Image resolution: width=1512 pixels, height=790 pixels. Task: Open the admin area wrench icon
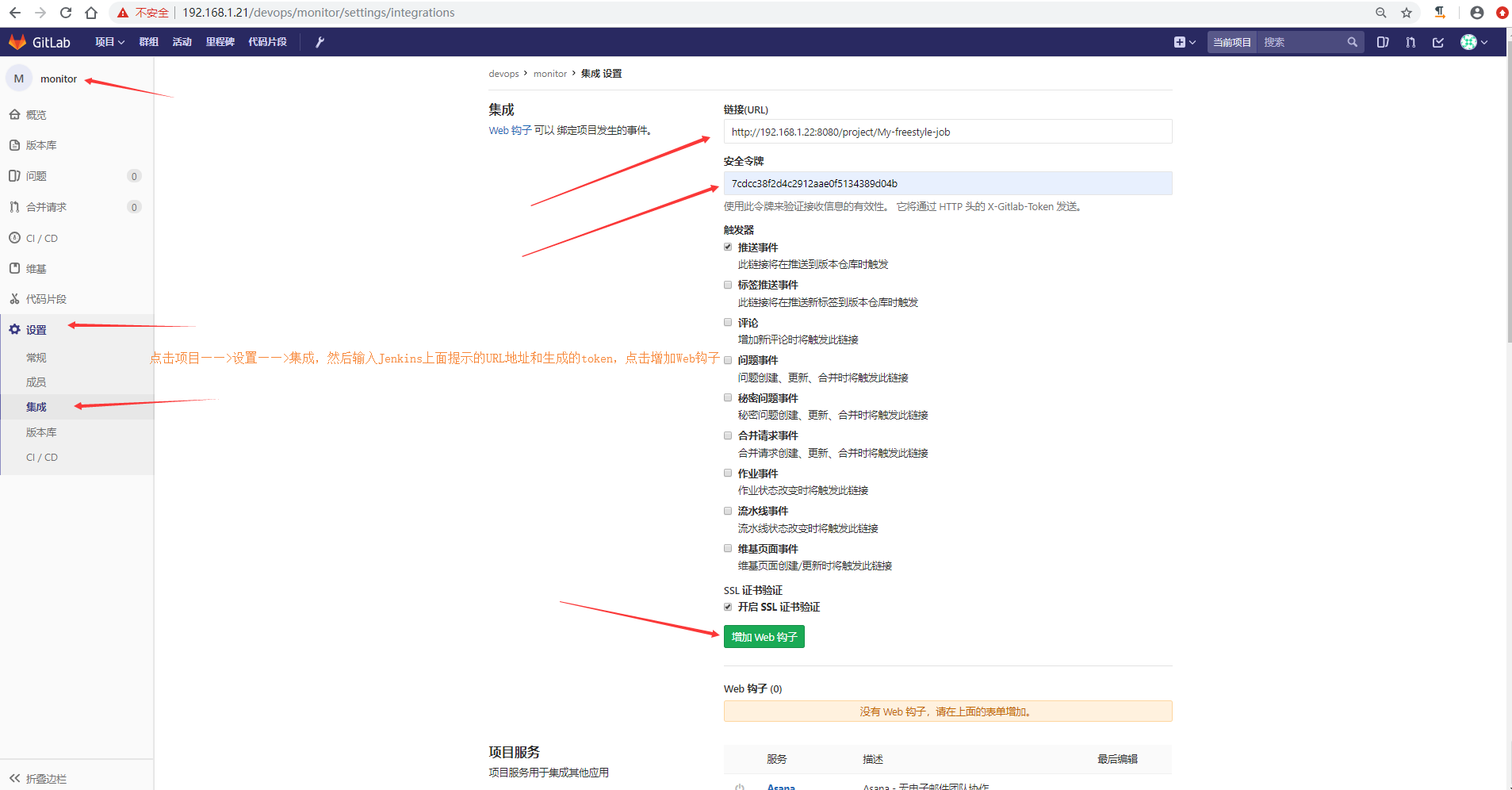coord(320,42)
